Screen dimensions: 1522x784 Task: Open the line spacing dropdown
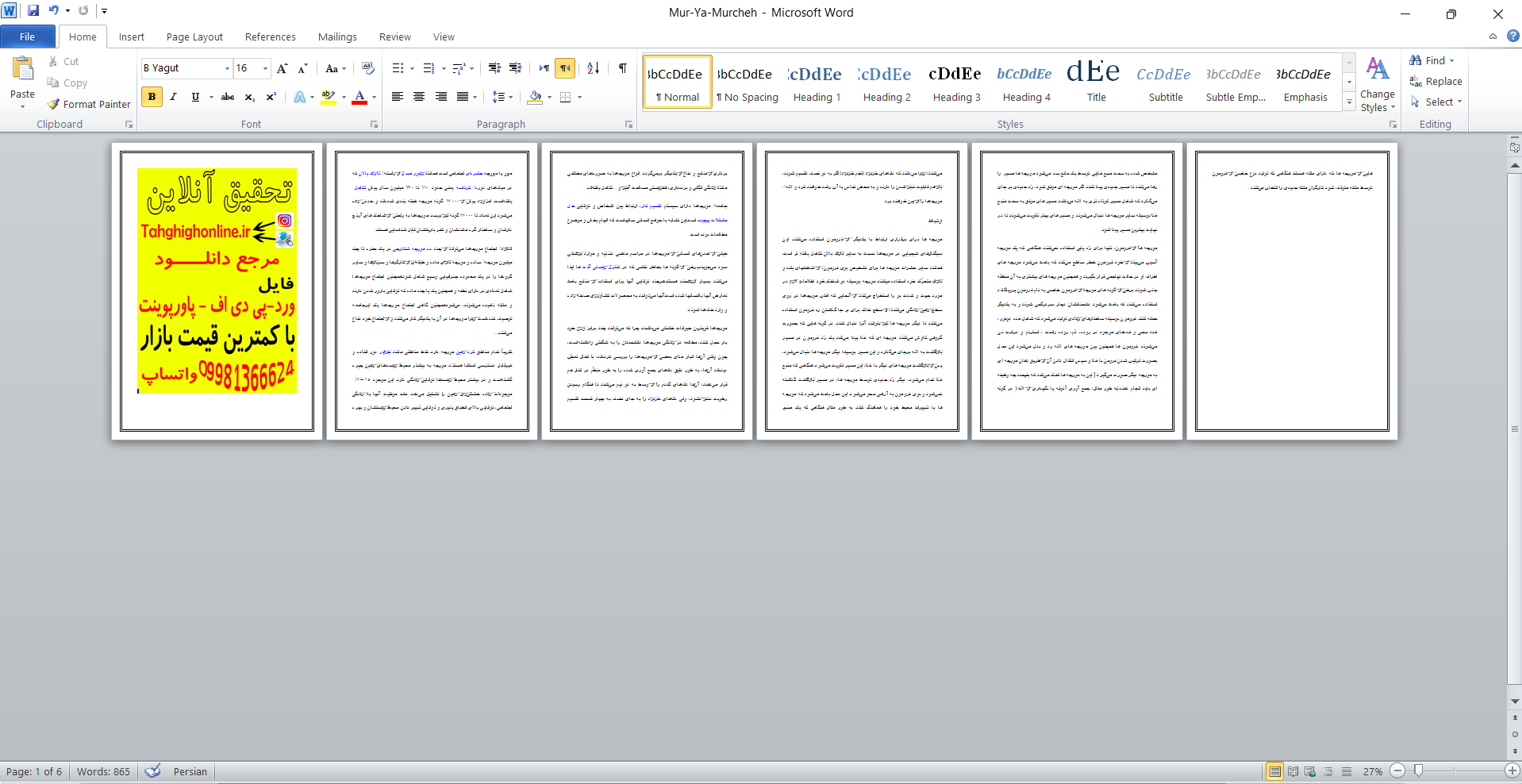tap(511, 97)
